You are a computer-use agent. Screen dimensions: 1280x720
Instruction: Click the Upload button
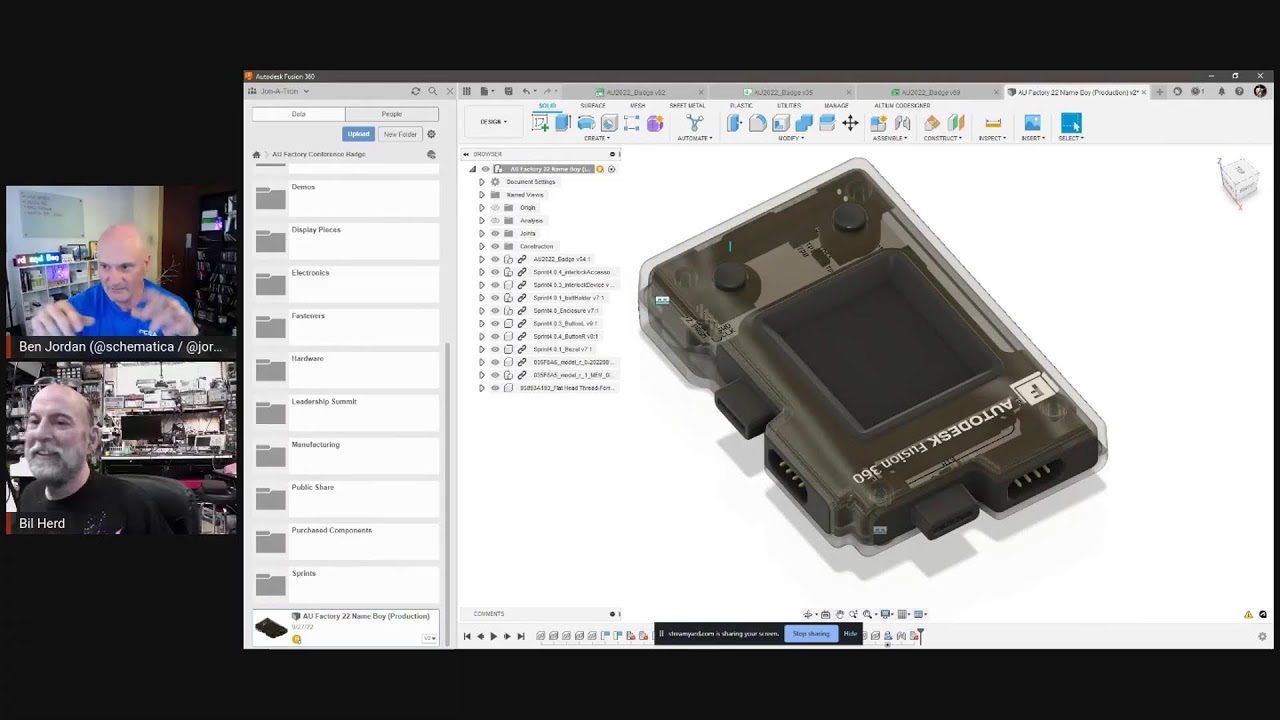point(358,134)
